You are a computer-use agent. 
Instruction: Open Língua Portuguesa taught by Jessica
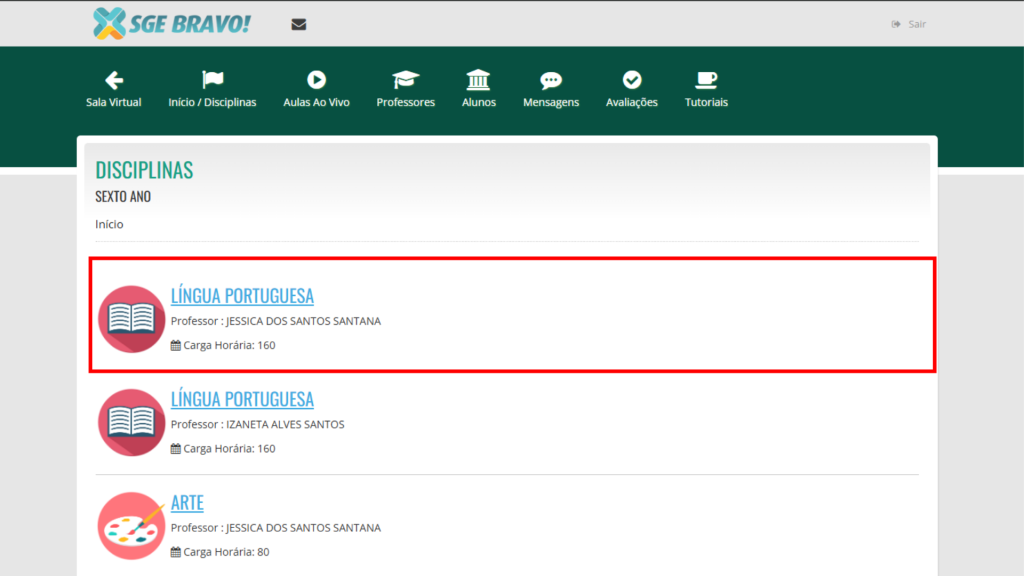[x=242, y=296]
